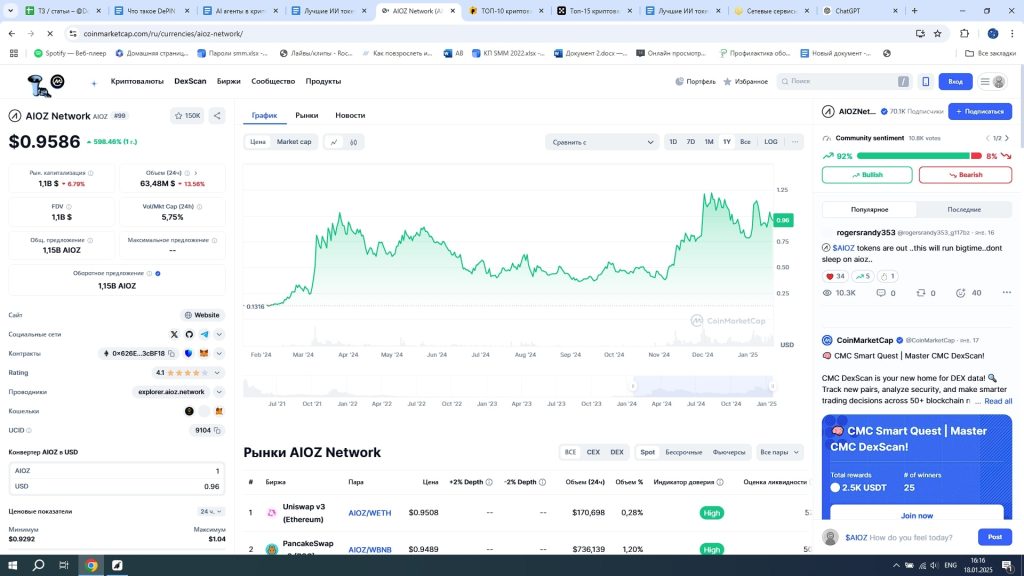Screen dimensions: 1024x576
Task: Expand the Rating 4.1 details chevron
Action: pyautogui.click(x=217, y=373)
